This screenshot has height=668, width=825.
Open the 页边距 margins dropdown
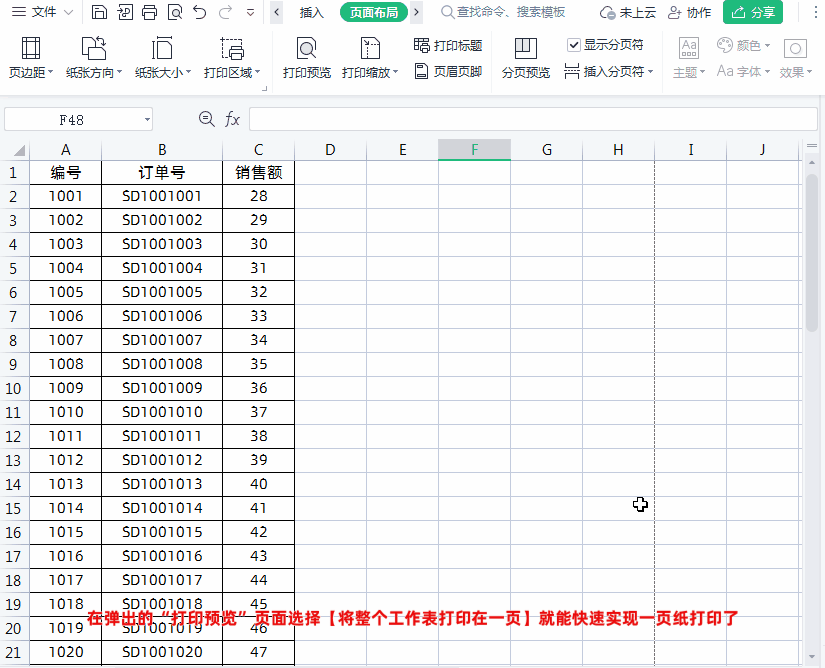[x=31, y=58]
